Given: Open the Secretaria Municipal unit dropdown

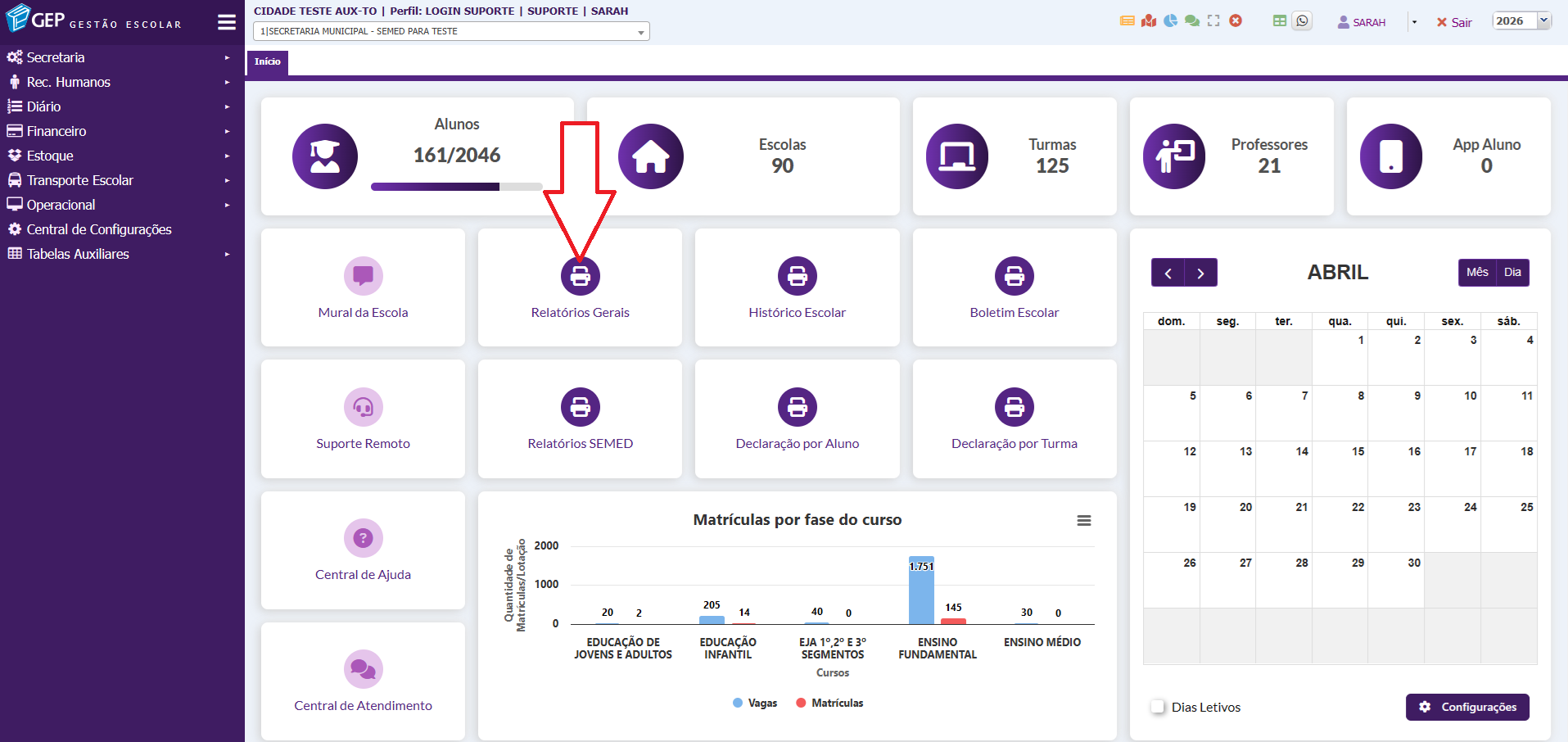Looking at the screenshot, I should coord(451,32).
